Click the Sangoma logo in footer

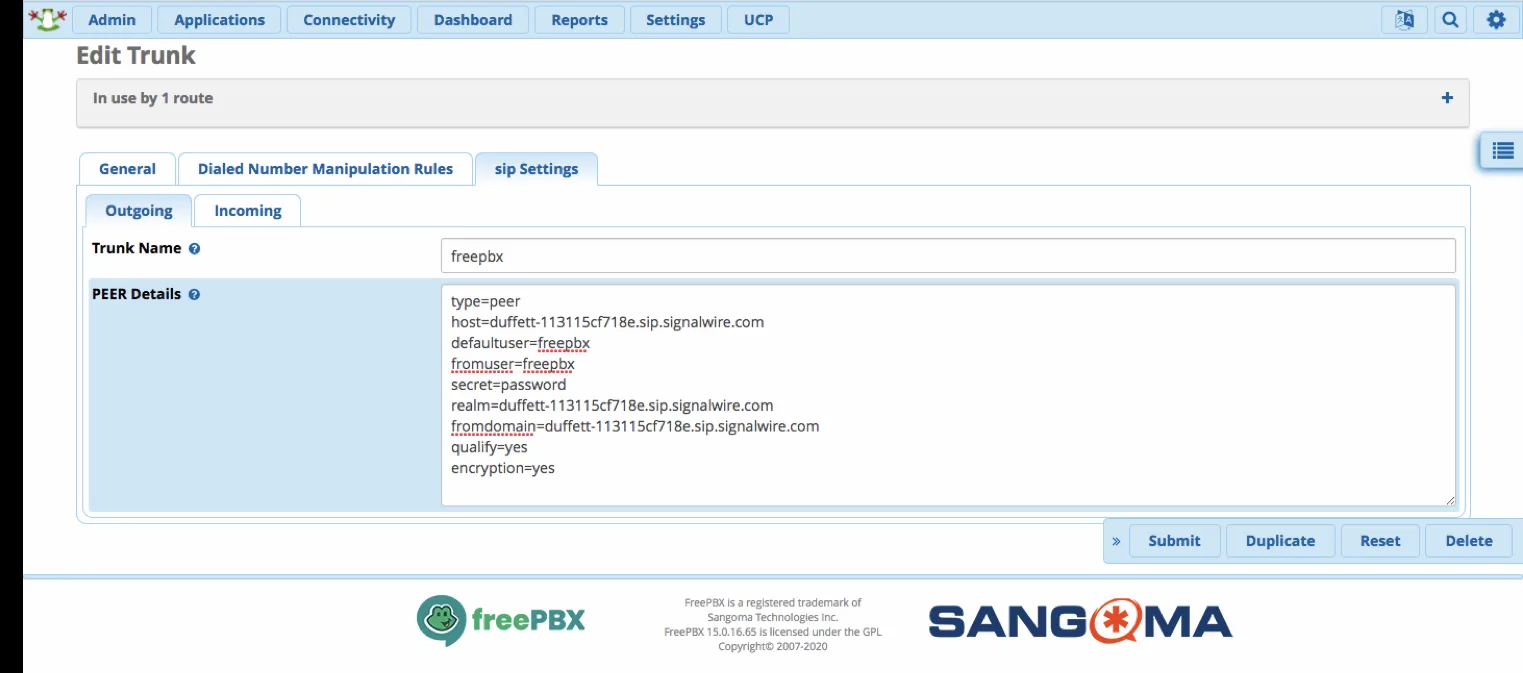[1079, 621]
